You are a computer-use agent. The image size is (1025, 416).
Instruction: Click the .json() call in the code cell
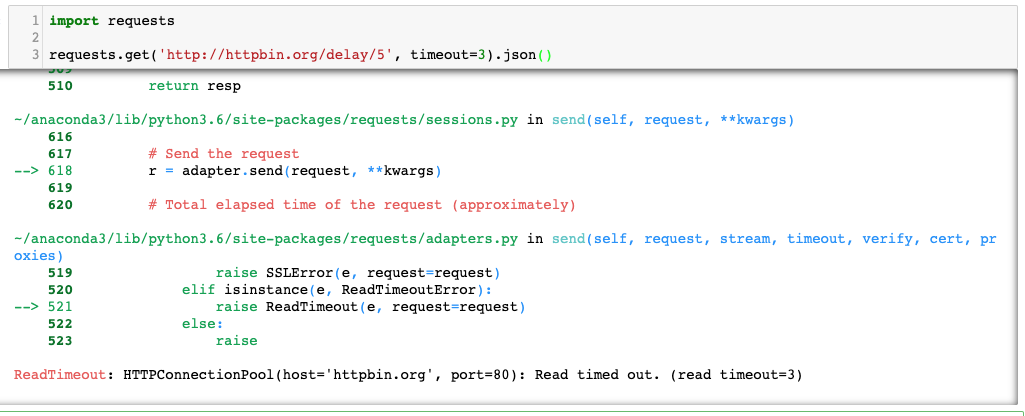pos(523,56)
